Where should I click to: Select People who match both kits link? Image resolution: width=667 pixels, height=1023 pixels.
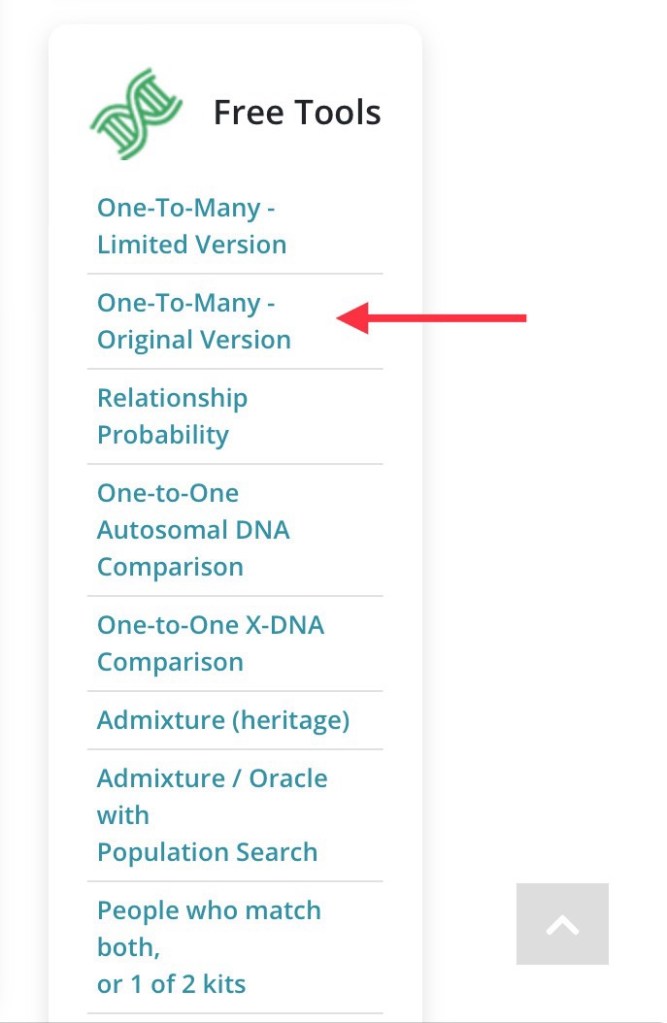click(208, 947)
